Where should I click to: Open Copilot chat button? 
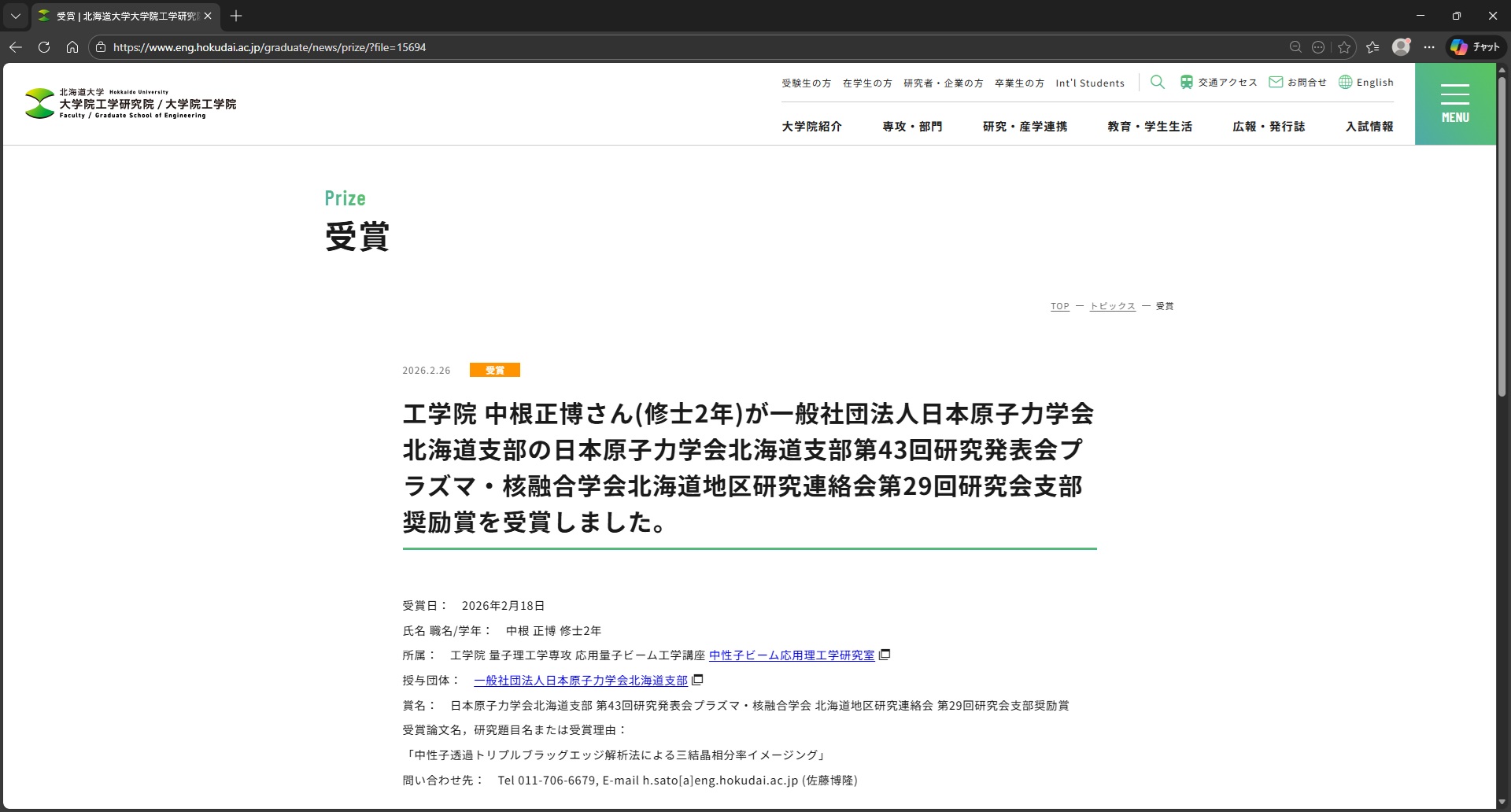point(1476,47)
